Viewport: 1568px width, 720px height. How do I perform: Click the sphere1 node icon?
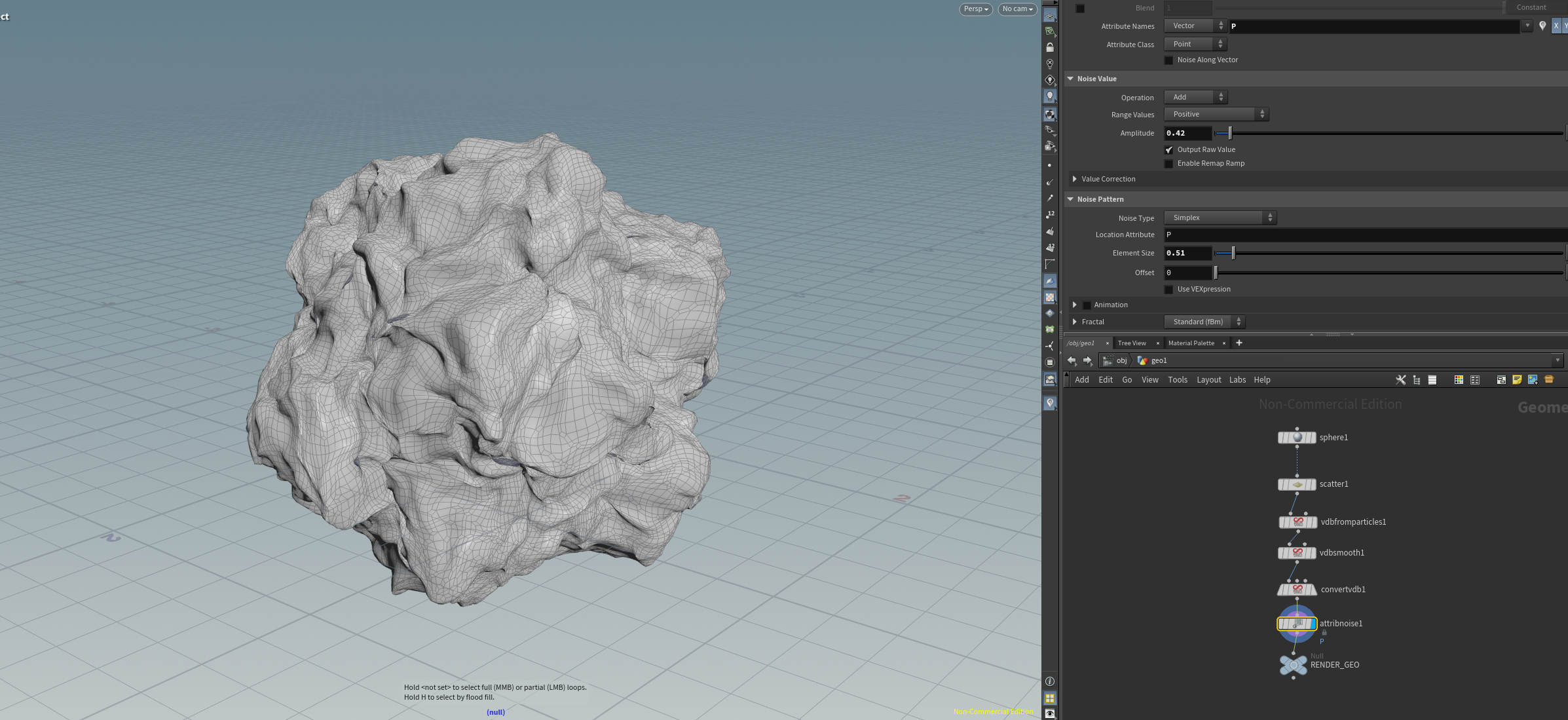click(1297, 438)
